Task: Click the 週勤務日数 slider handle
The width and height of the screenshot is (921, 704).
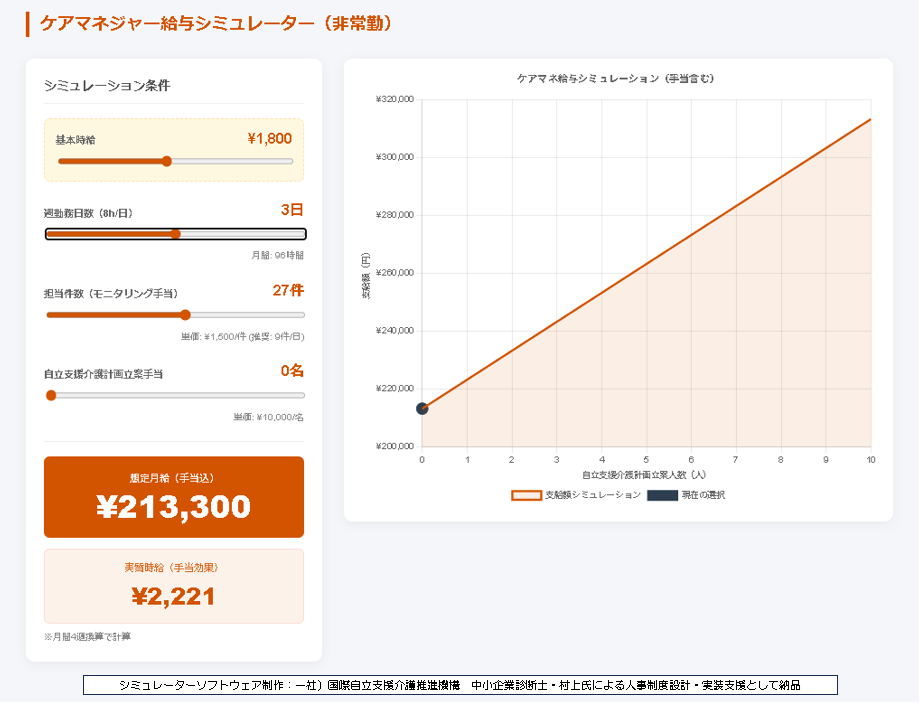Action: point(176,234)
